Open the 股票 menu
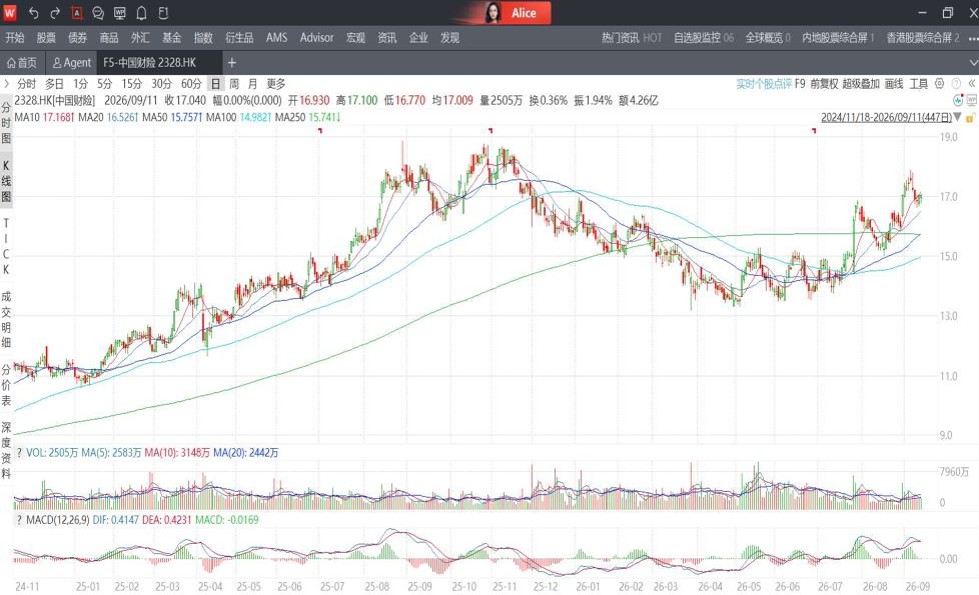Image resolution: width=979 pixels, height=595 pixels. pos(46,37)
